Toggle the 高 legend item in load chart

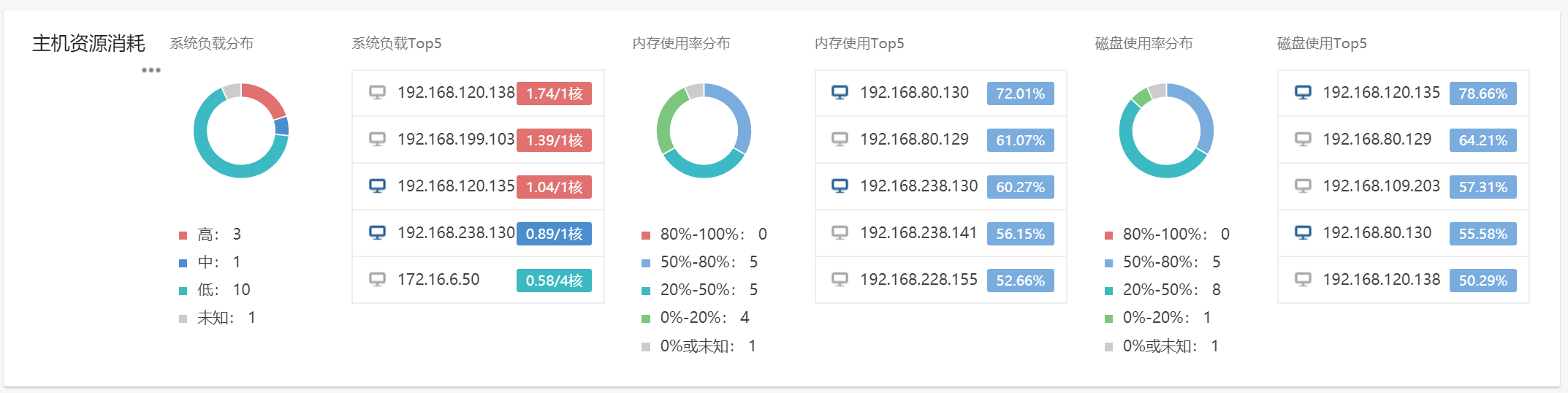(x=208, y=234)
